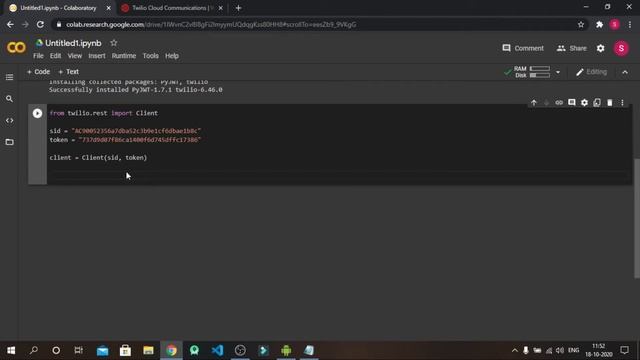Open the table of contents sidebar

click(9, 77)
